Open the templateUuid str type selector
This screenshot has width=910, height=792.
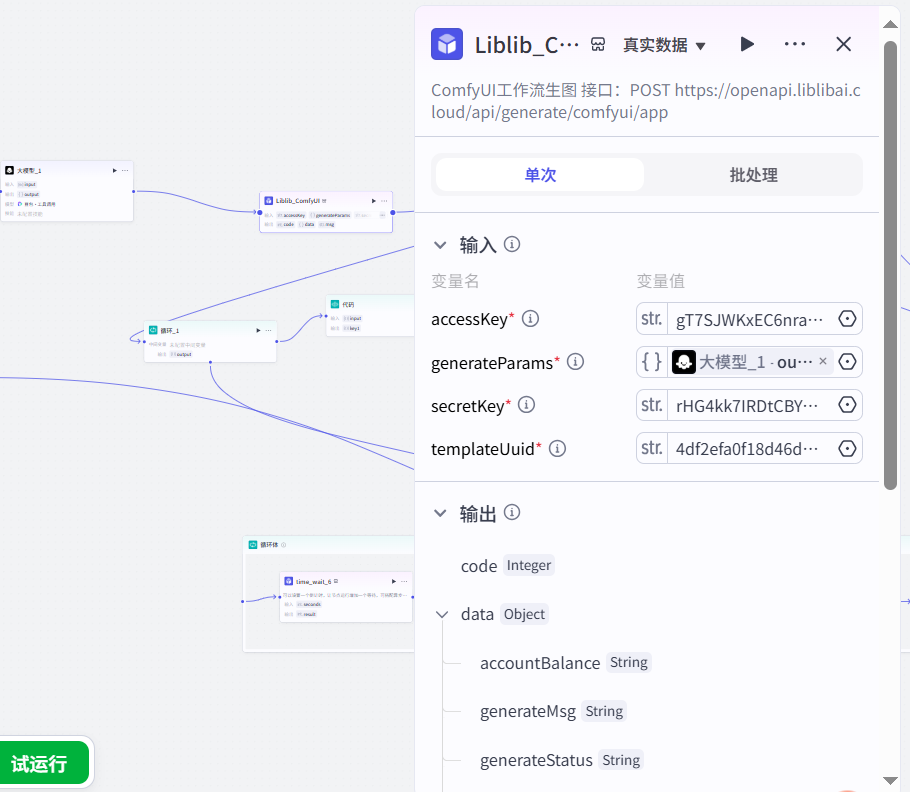(651, 449)
